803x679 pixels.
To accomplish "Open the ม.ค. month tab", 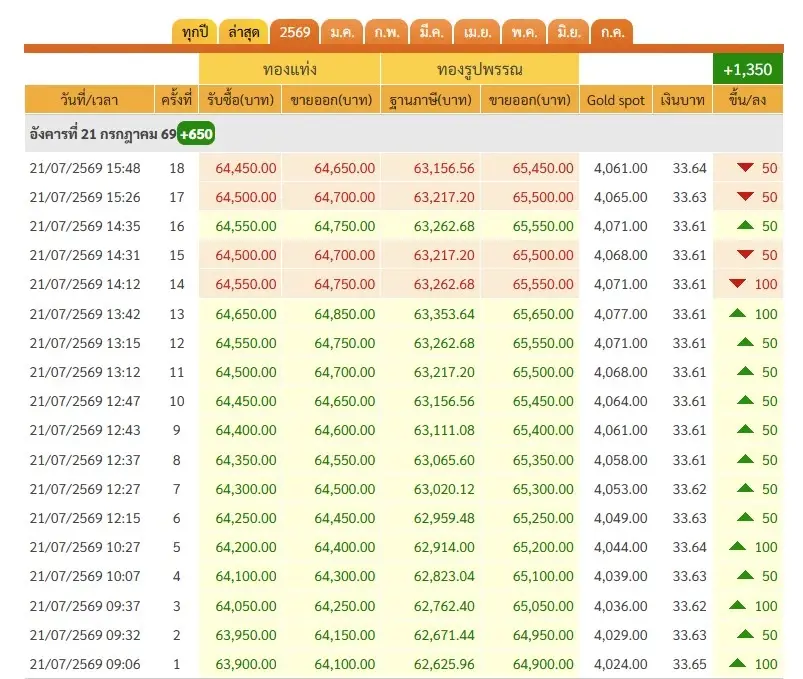I will 342,32.
